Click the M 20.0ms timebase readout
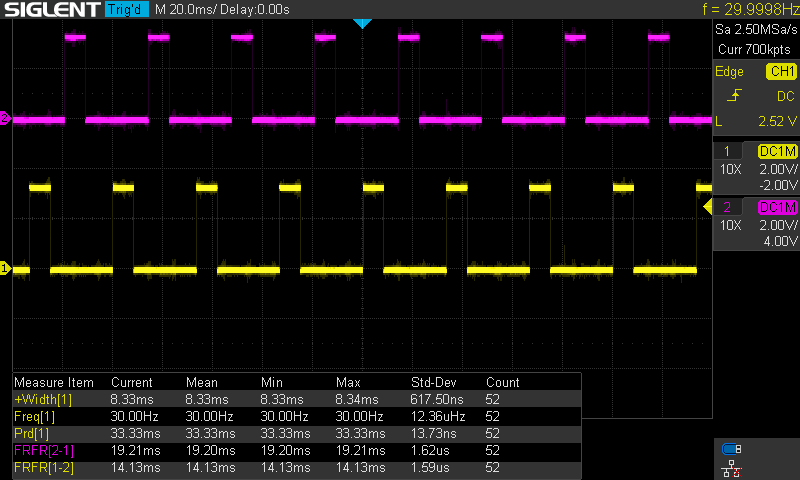The height and width of the screenshot is (480, 800). coord(185,9)
